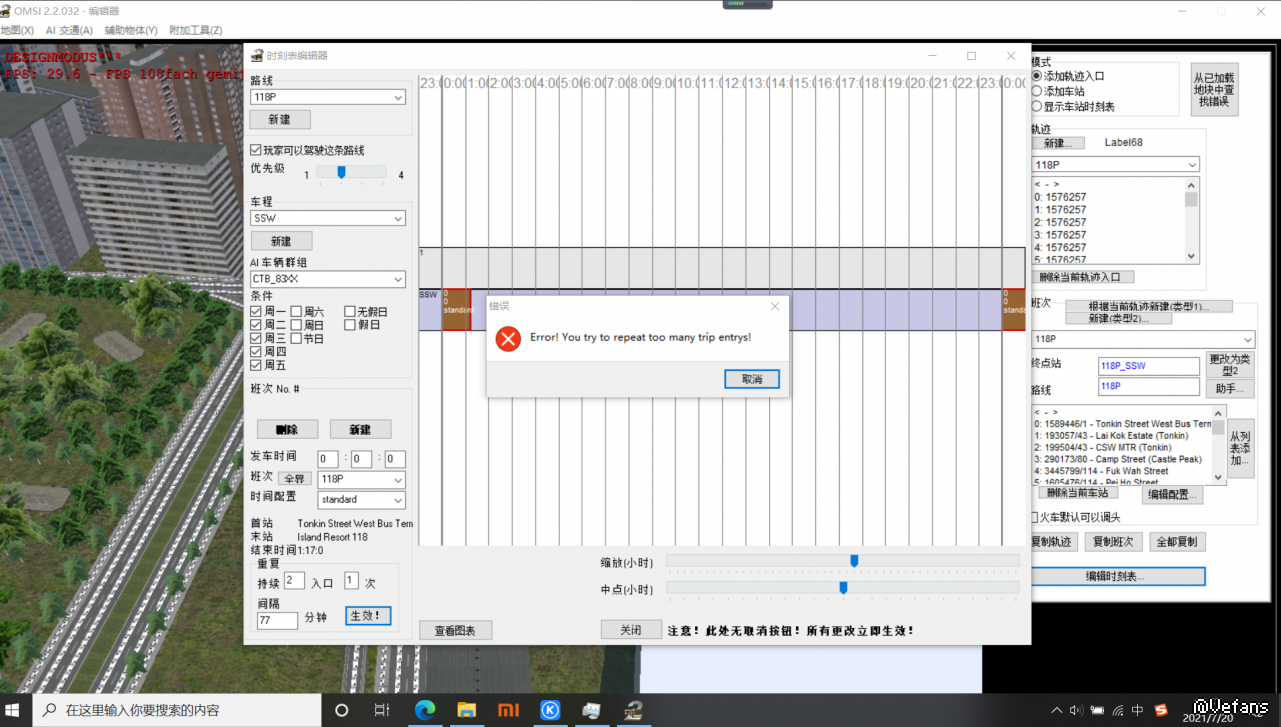Open the Mi app on the taskbar
Screen dimensions: 1281x727
click(509, 710)
